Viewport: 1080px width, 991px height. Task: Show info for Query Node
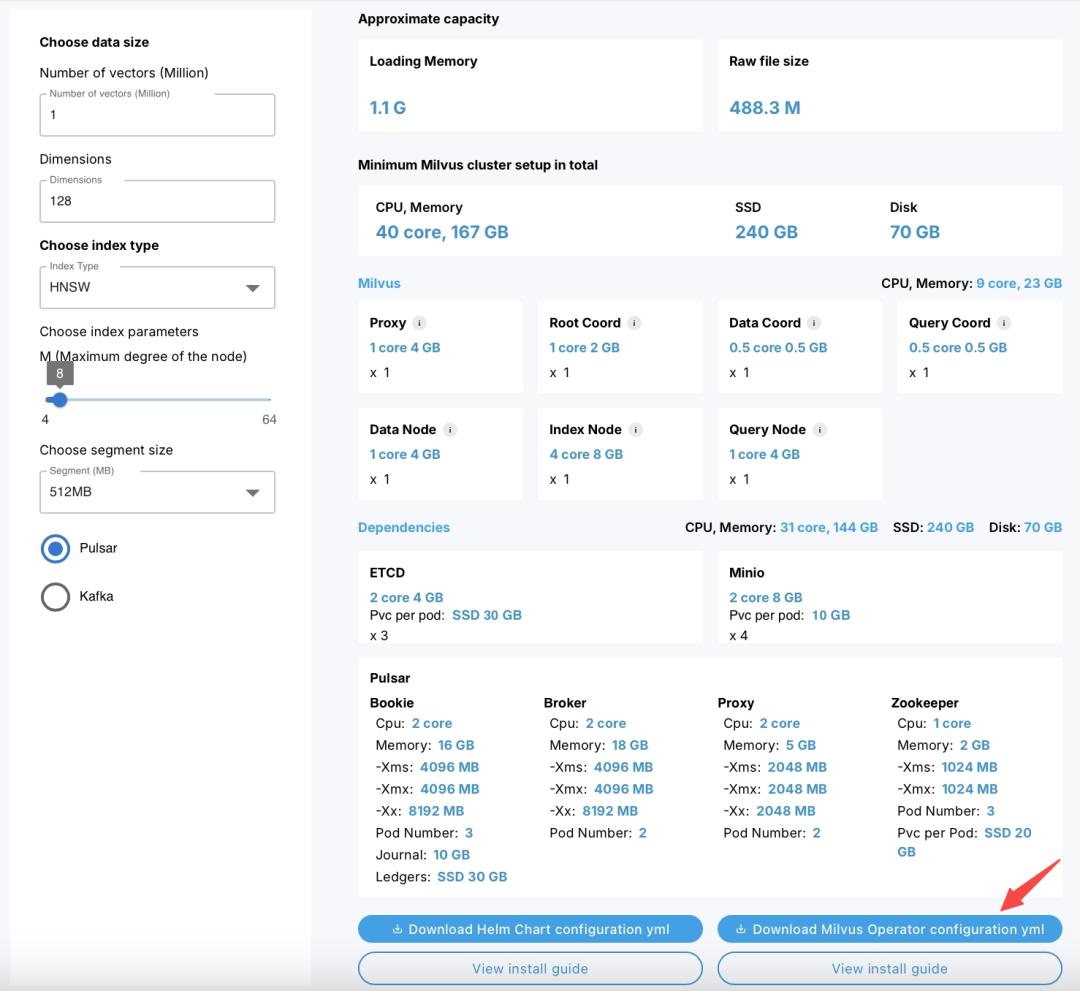820,430
